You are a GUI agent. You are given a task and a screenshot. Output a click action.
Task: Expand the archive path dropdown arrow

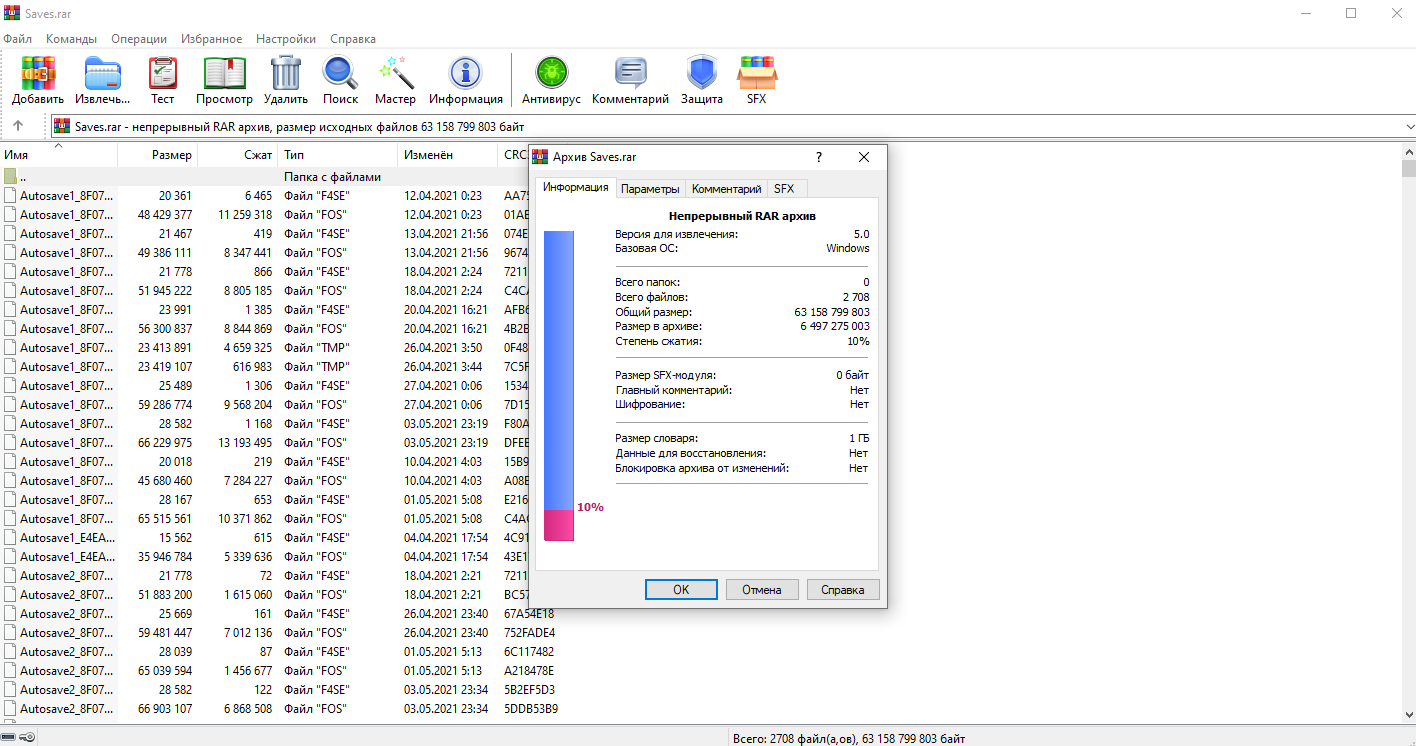1409,127
